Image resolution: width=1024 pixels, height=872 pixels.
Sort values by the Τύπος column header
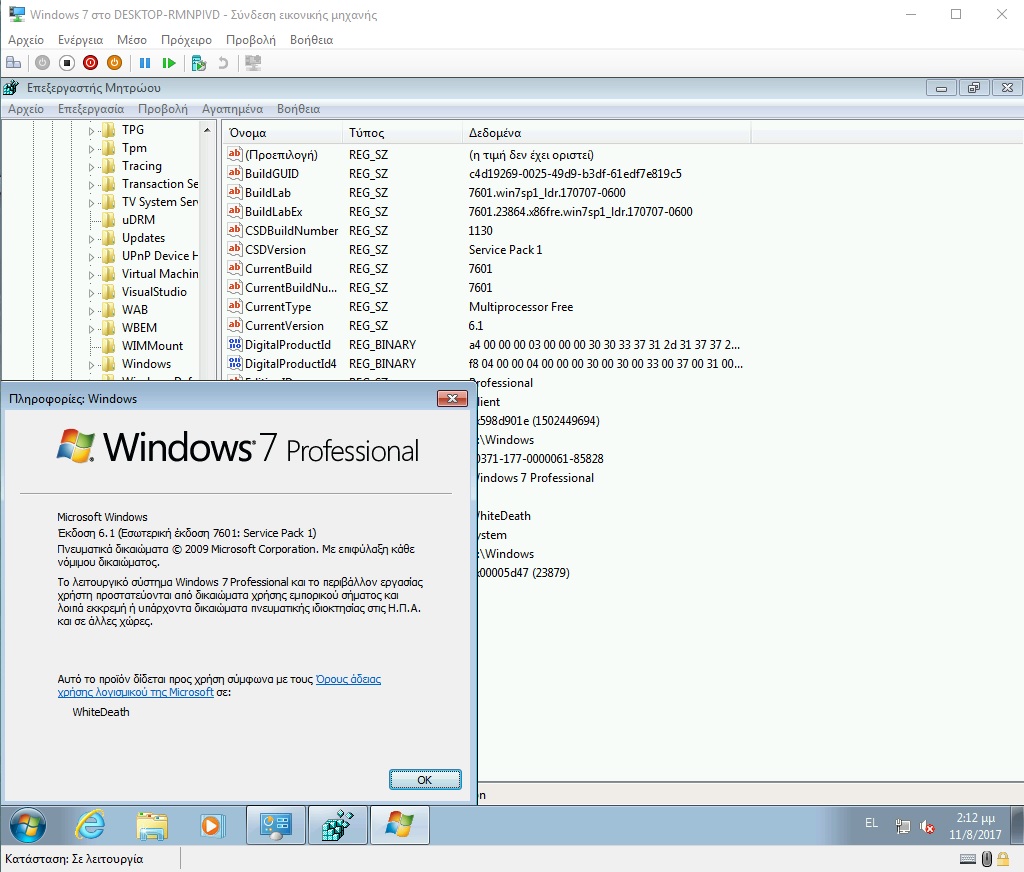(x=402, y=133)
